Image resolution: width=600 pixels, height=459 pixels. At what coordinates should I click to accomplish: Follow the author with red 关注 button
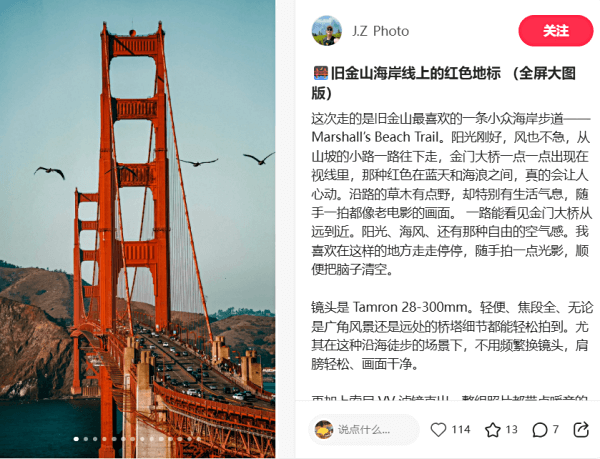pos(556,31)
